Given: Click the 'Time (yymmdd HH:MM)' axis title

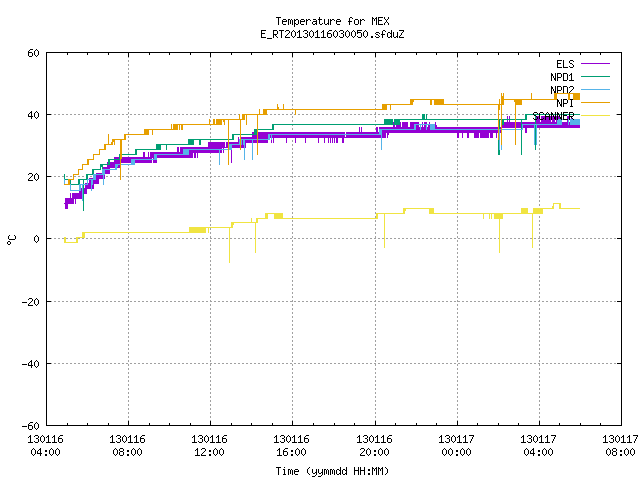Looking at the screenshot, I should pos(332,471).
